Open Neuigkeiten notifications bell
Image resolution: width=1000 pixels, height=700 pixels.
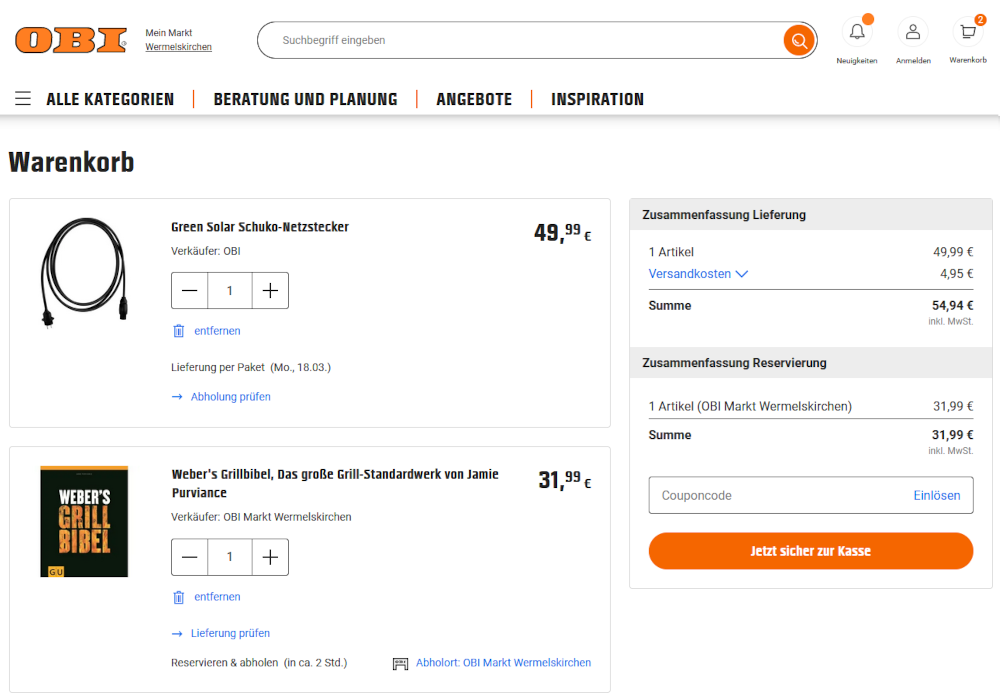857,32
